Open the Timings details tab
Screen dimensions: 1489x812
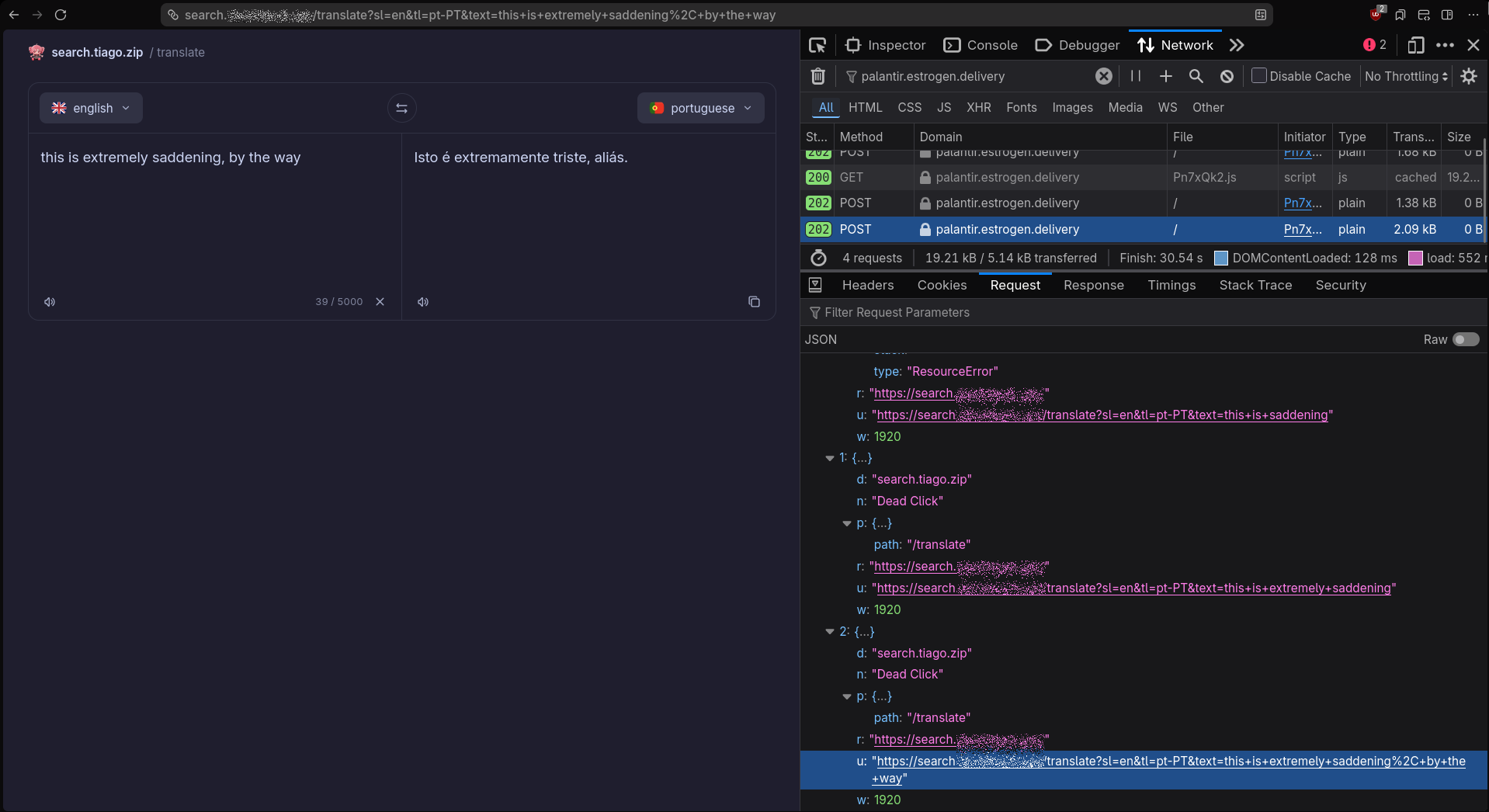pos(1171,285)
